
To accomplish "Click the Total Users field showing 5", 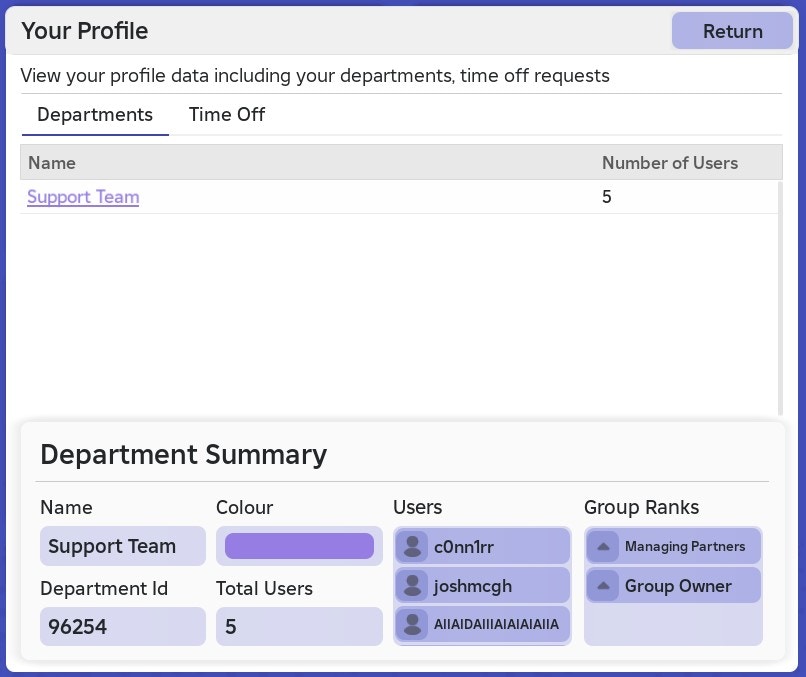I will pos(299,627).
